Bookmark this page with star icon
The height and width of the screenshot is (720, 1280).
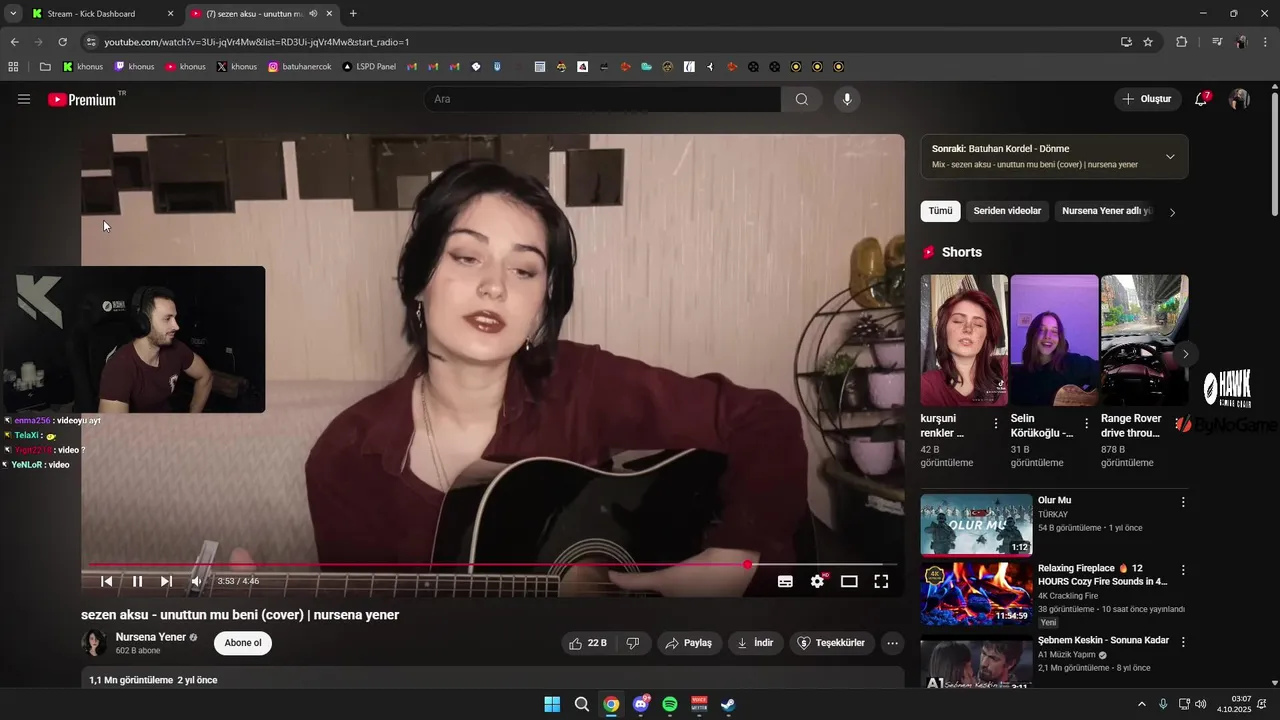click(1148, 42)
